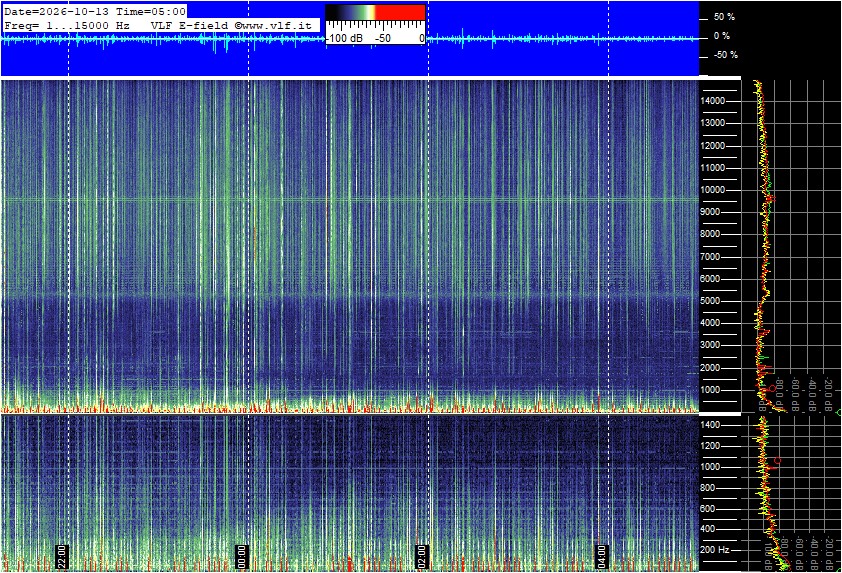This screenshot has height=573, width=842.
Task: Click the 1400 label on low-frequency axis
Action: (x=710, y=425)
